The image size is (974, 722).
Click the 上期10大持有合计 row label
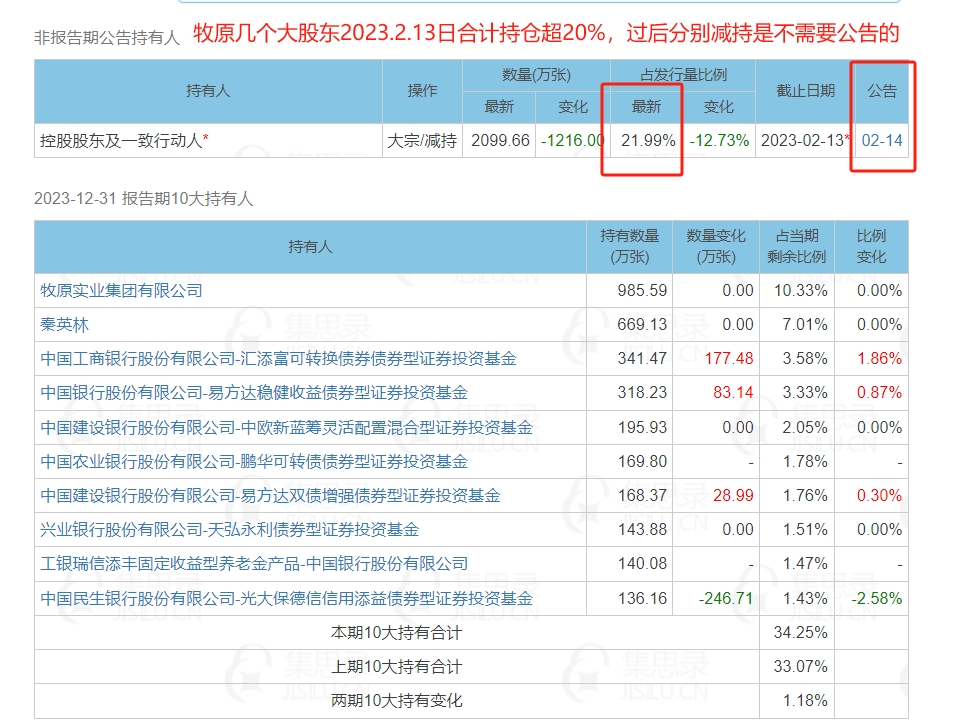pos(396,667)
